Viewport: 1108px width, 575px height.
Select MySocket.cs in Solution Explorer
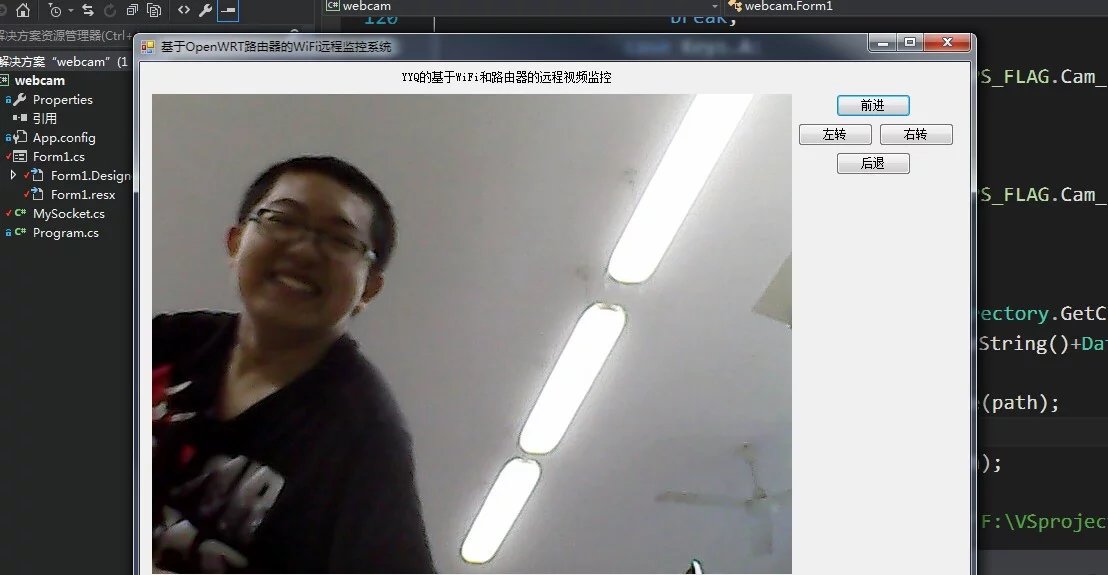coord(68,214)
